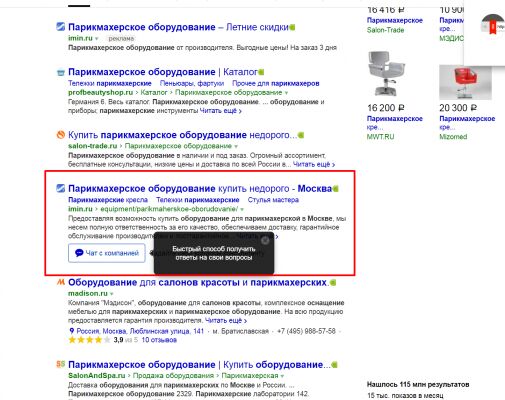Image resolution: width=505 pixels, height=400 pixels.
Task: Open Парикмахерское оборудование | Купить оборудование result
Action: (200, 365)
